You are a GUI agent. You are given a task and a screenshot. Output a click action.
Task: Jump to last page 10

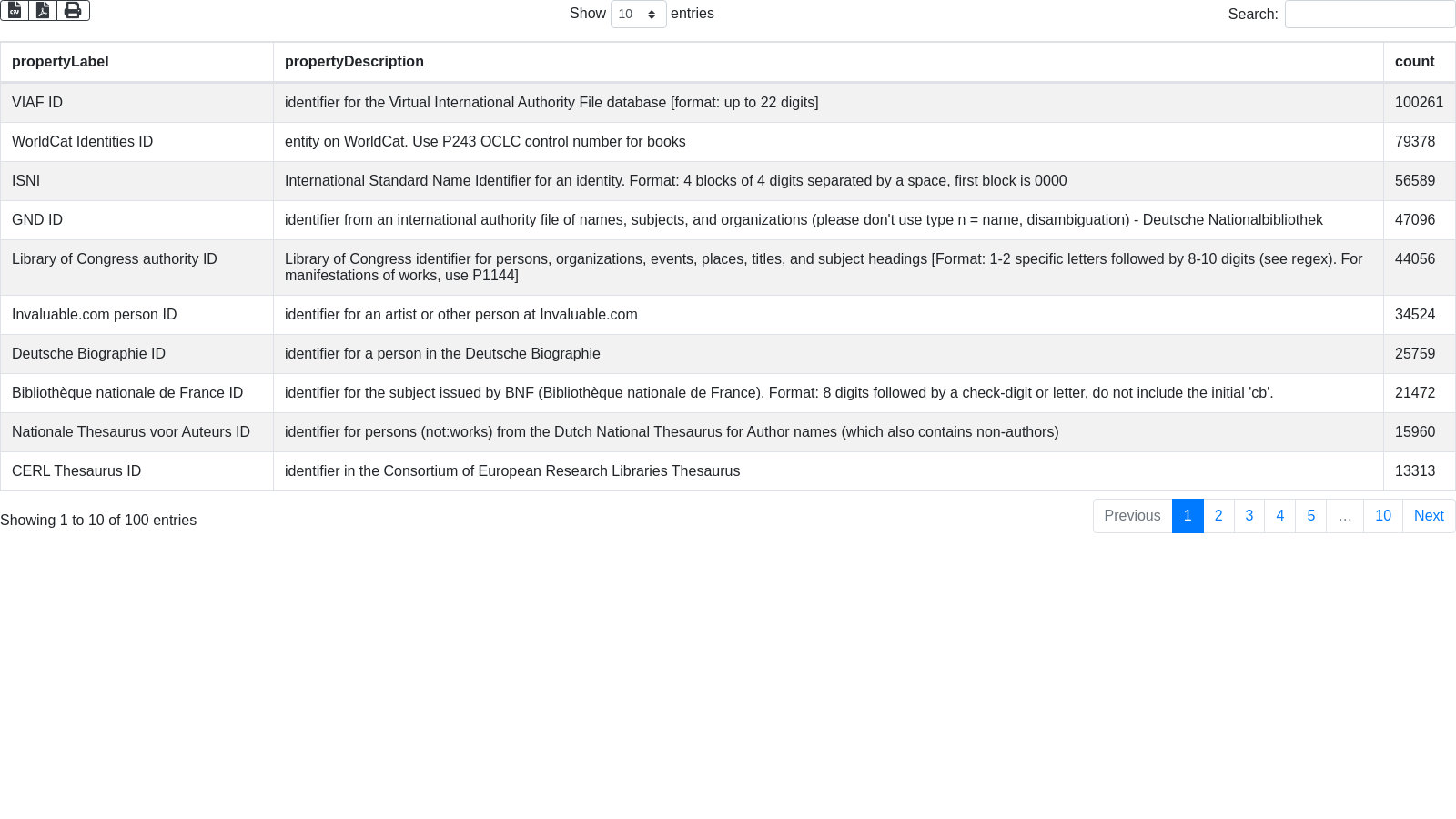click(1382, 516)
